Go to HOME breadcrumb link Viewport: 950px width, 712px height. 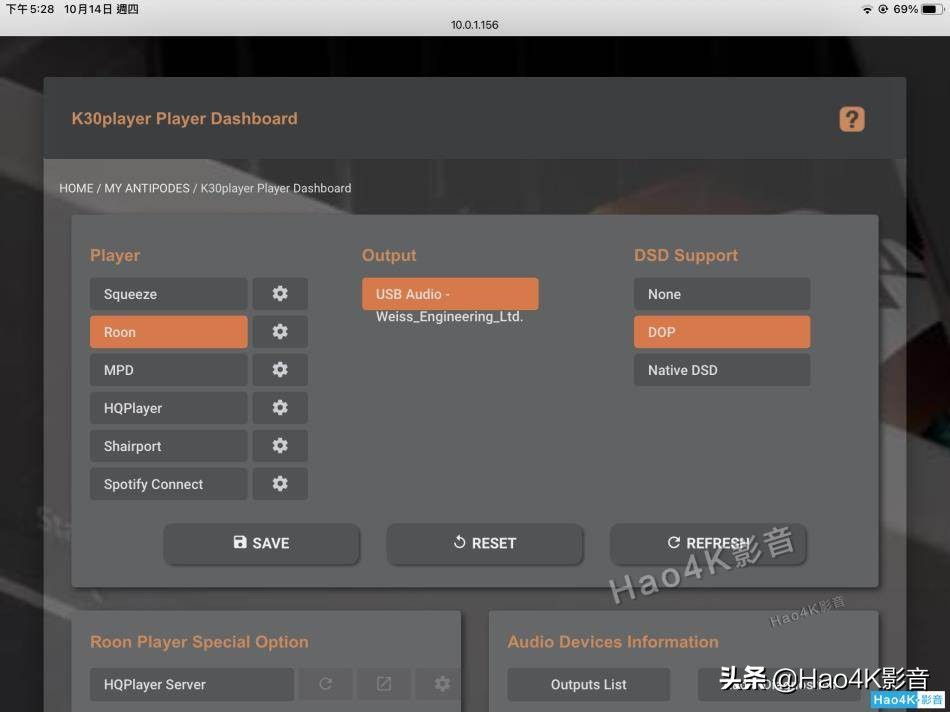click(76, 188)
